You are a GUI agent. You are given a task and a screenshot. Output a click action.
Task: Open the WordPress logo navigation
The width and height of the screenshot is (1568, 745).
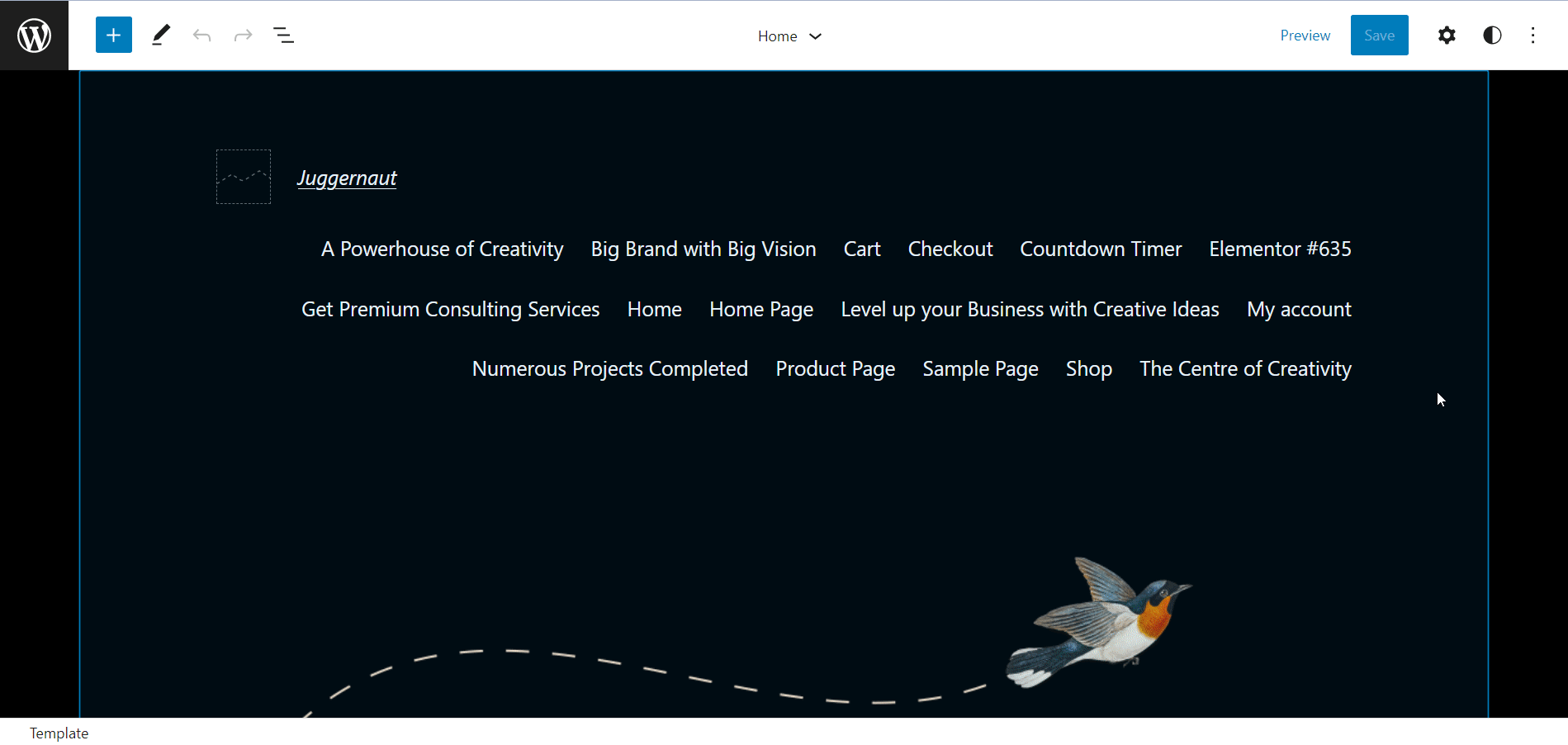34,35
